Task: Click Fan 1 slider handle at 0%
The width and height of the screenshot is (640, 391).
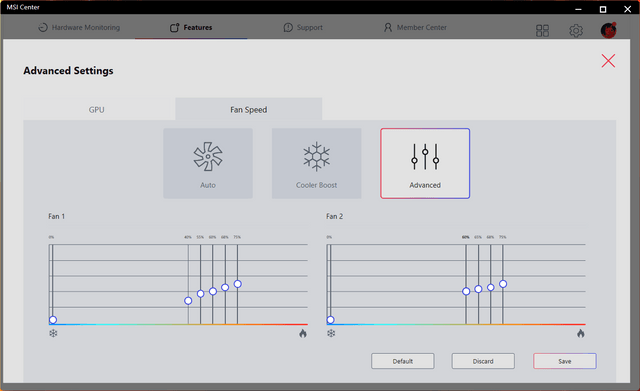Action: point(53,320)
